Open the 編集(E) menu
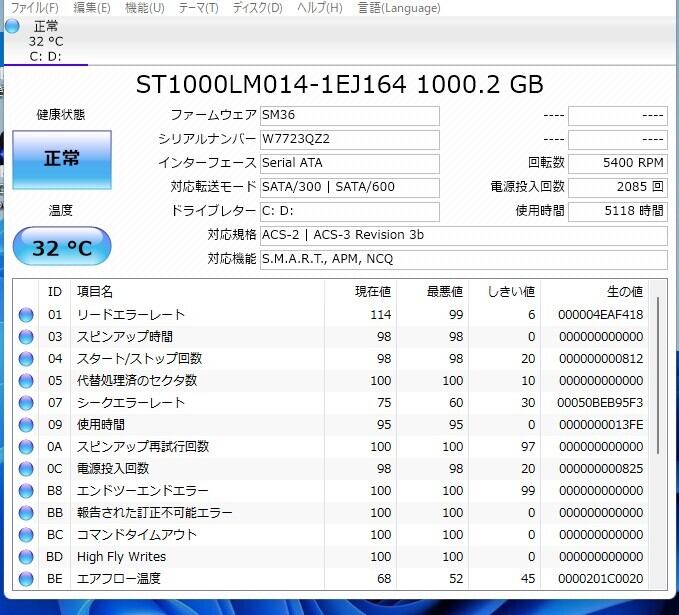Viewport: 679px width, 615px height. [92, 8]
